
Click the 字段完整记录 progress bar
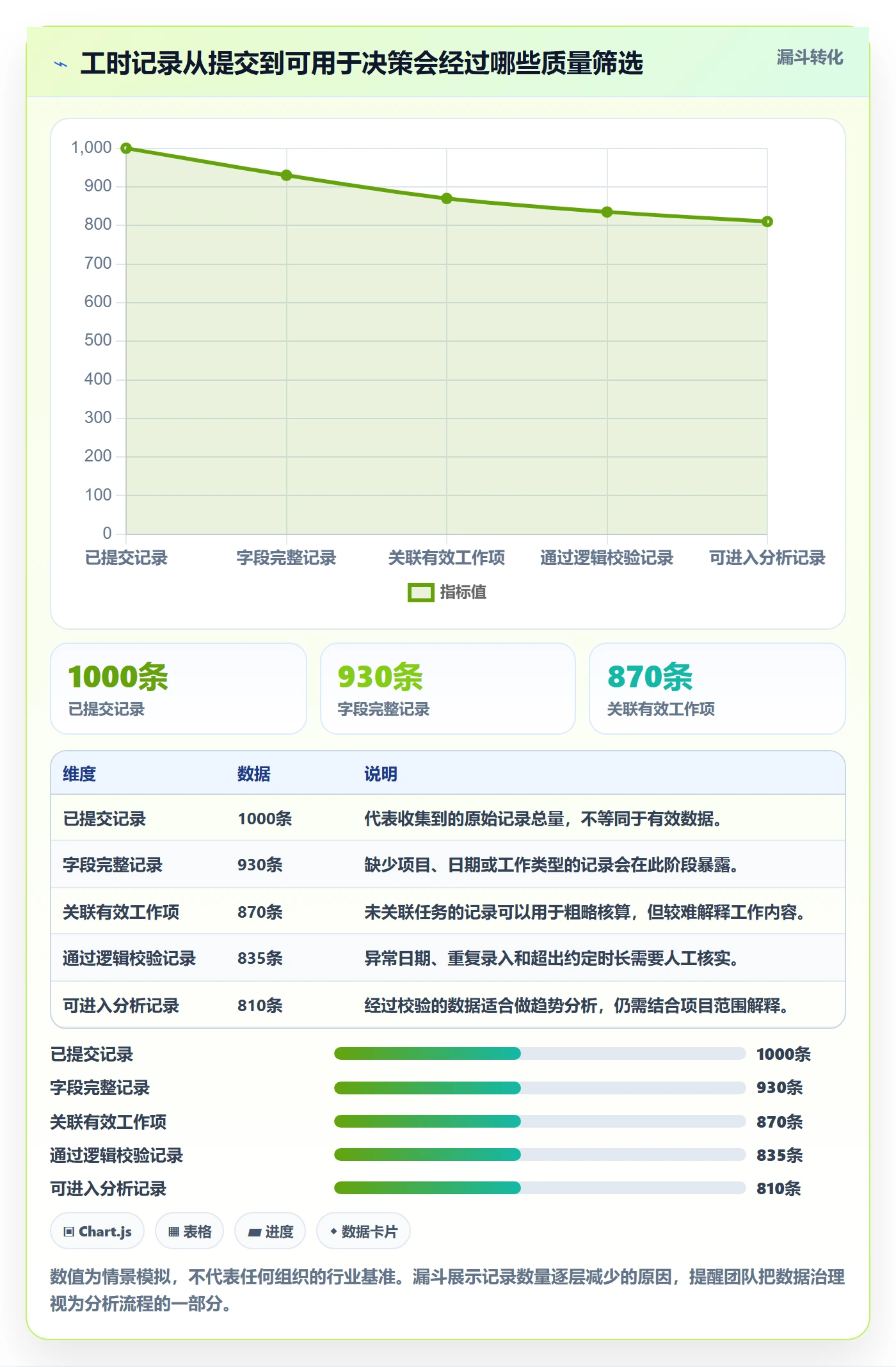[540, 1087]
